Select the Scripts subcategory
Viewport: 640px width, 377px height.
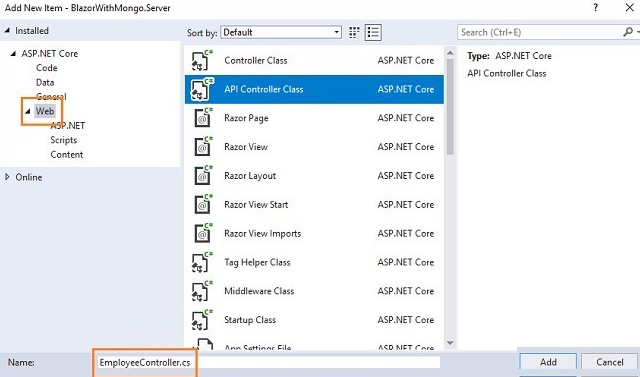pyautogui.click(x=64, y=140)
